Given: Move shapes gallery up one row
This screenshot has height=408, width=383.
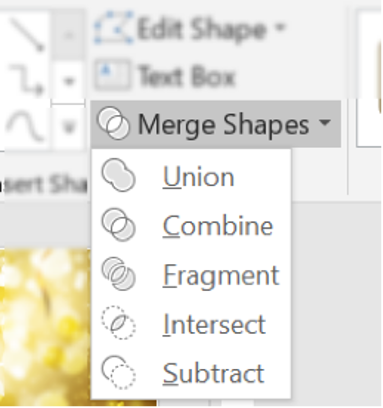Looking at the screenshot, I should [x=68, y=34].
